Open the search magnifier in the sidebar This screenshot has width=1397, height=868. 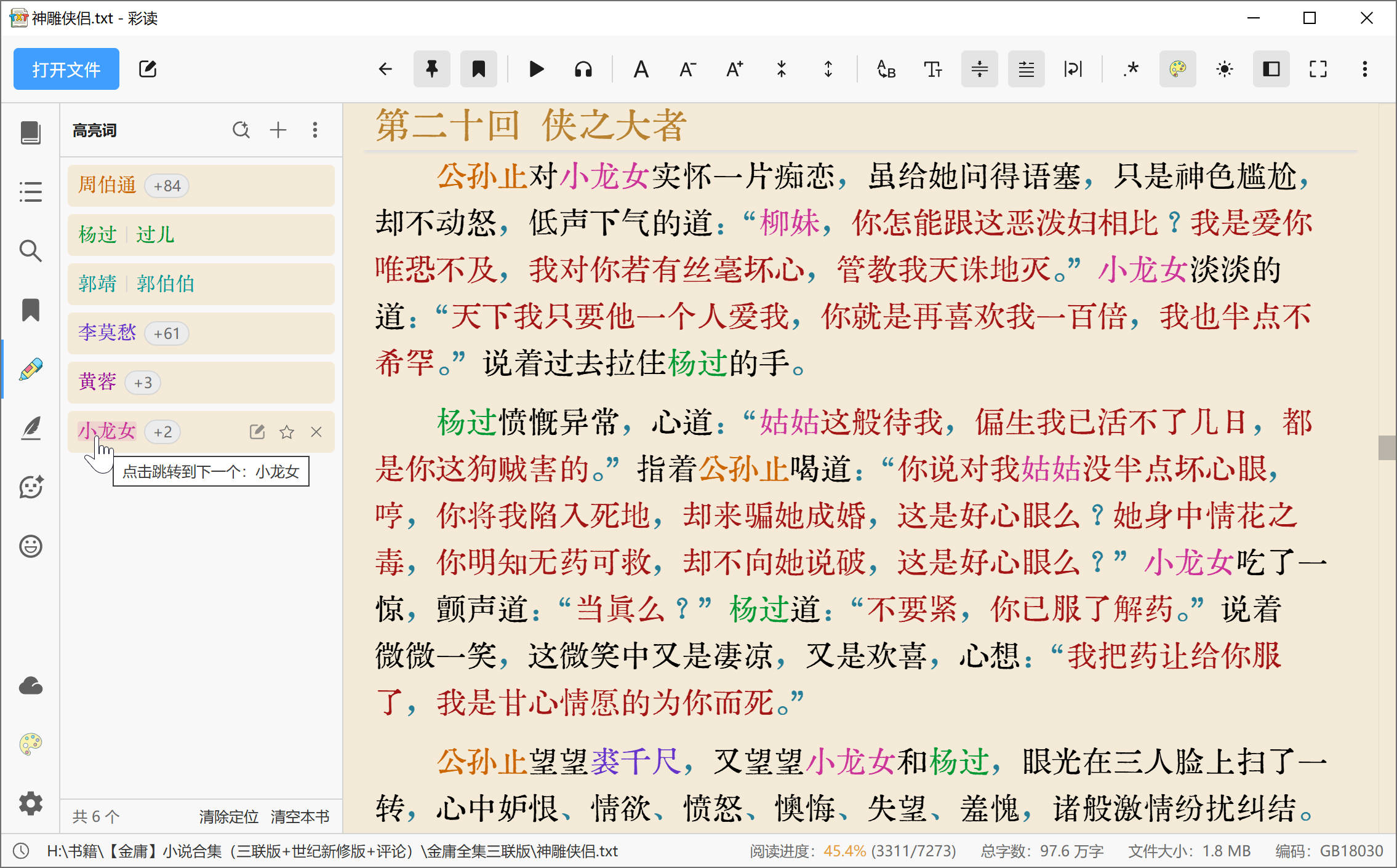click(x=31, y=251)
